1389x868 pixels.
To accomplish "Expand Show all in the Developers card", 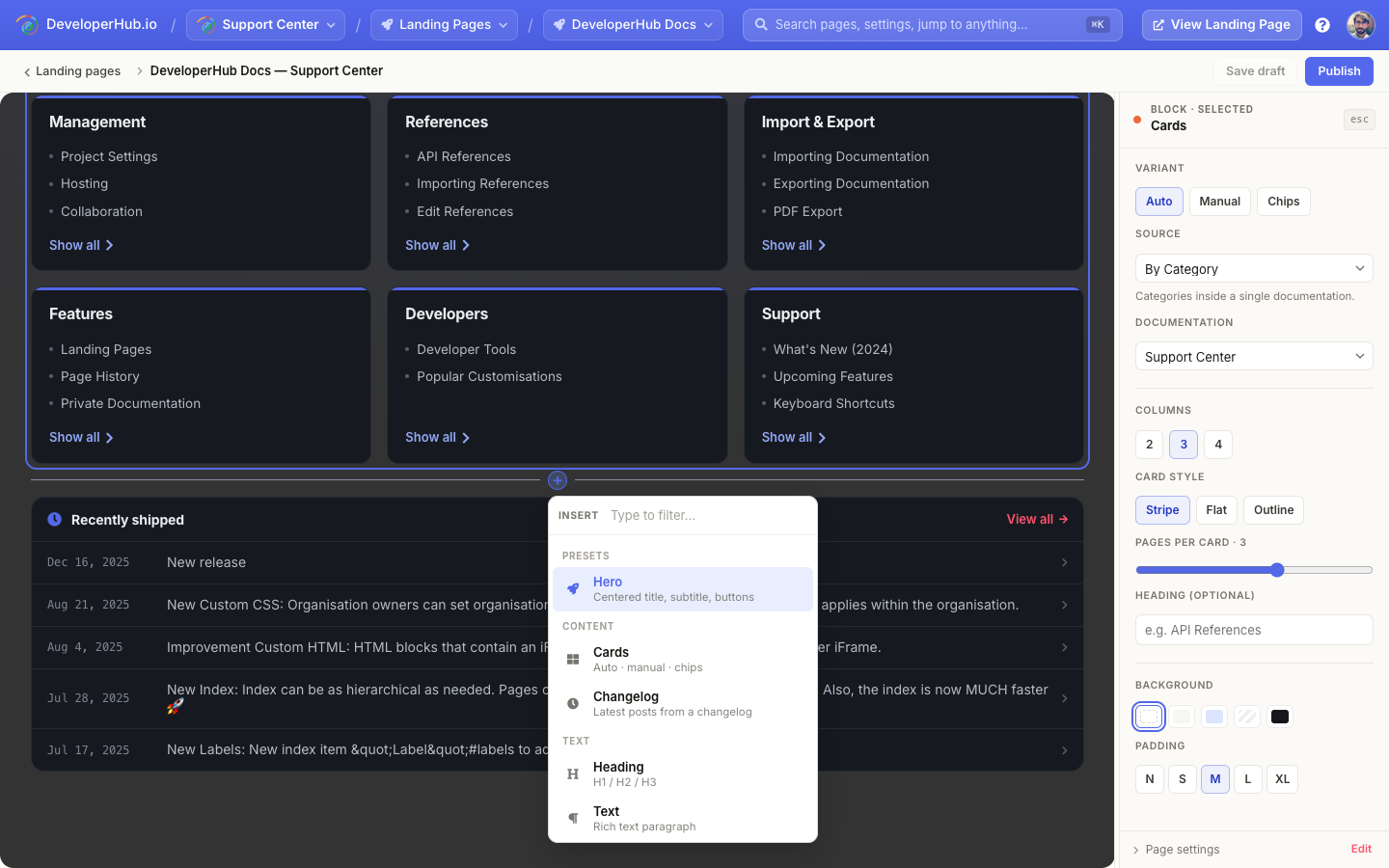I will (x=438, y=437).
